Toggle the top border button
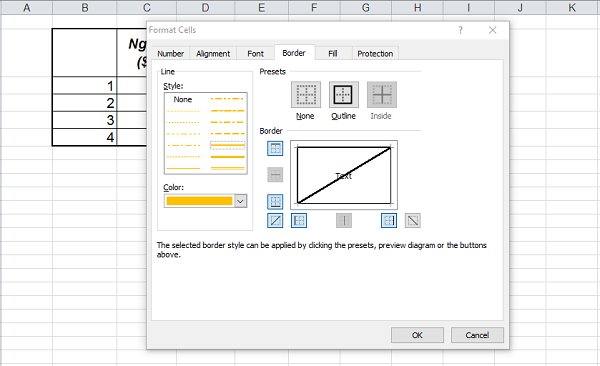 pyautogui.click(x=275, y=149)
